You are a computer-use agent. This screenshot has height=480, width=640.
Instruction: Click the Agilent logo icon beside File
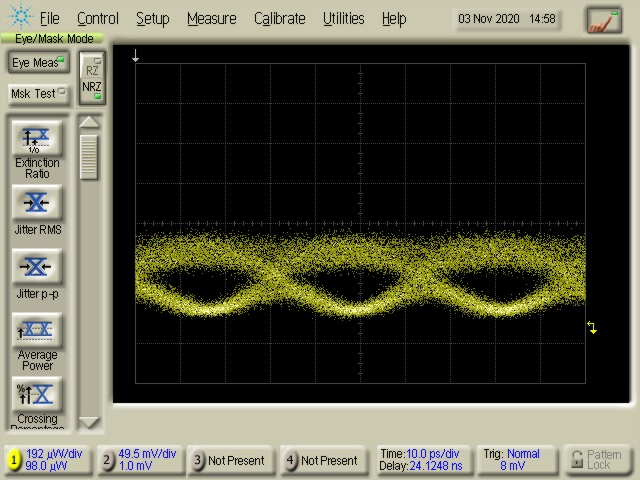pyautogui.click(x=19, y=18)
